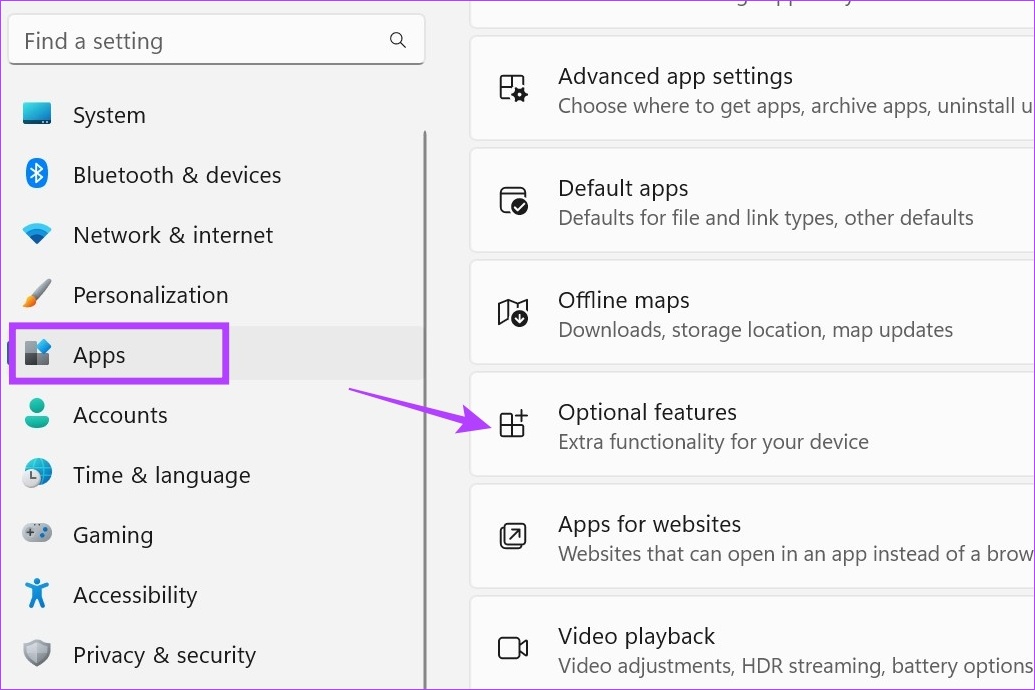Click the Privacy & security shield icon
1035x690 pixels.
(x=37, y=653)
